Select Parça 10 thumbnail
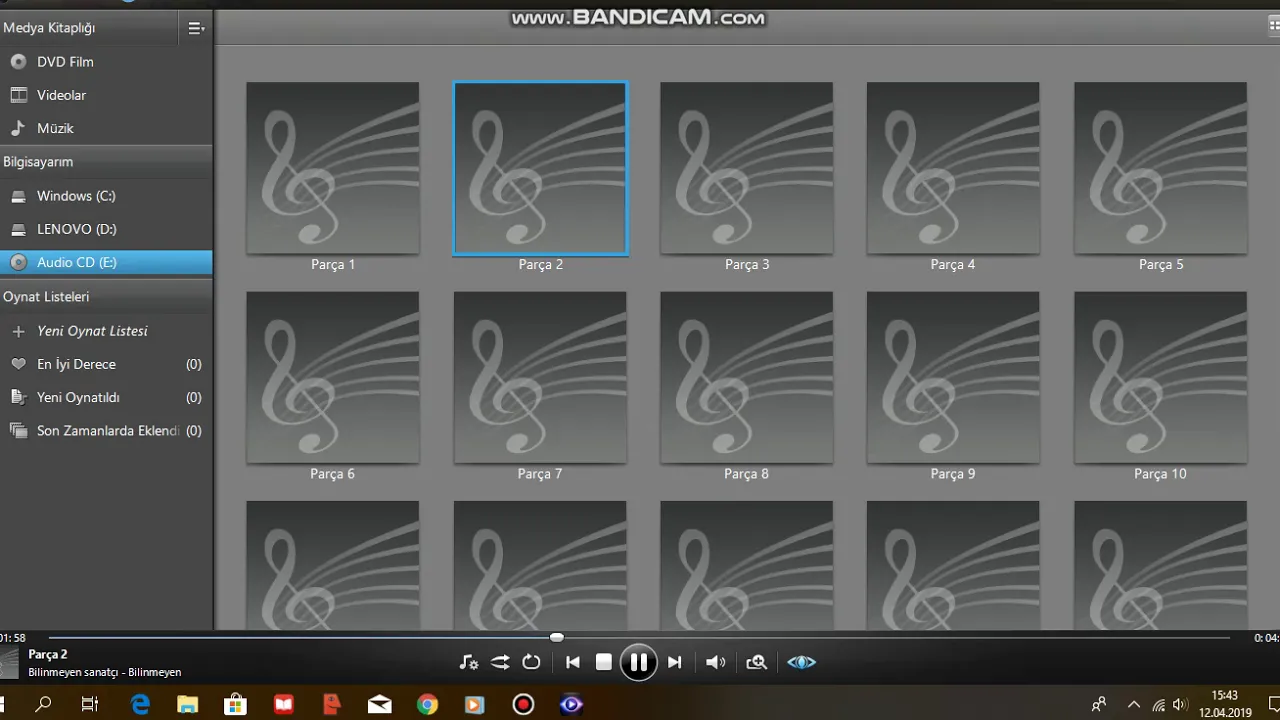The width and height of the screenshot is (1280, 720). pos(1160,378)
